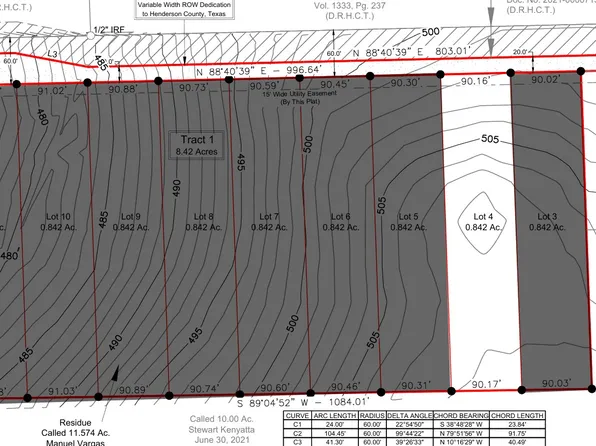Click the 90.17' bottom dimension
The width and height of the screenshot is (596, 446).
487,384
